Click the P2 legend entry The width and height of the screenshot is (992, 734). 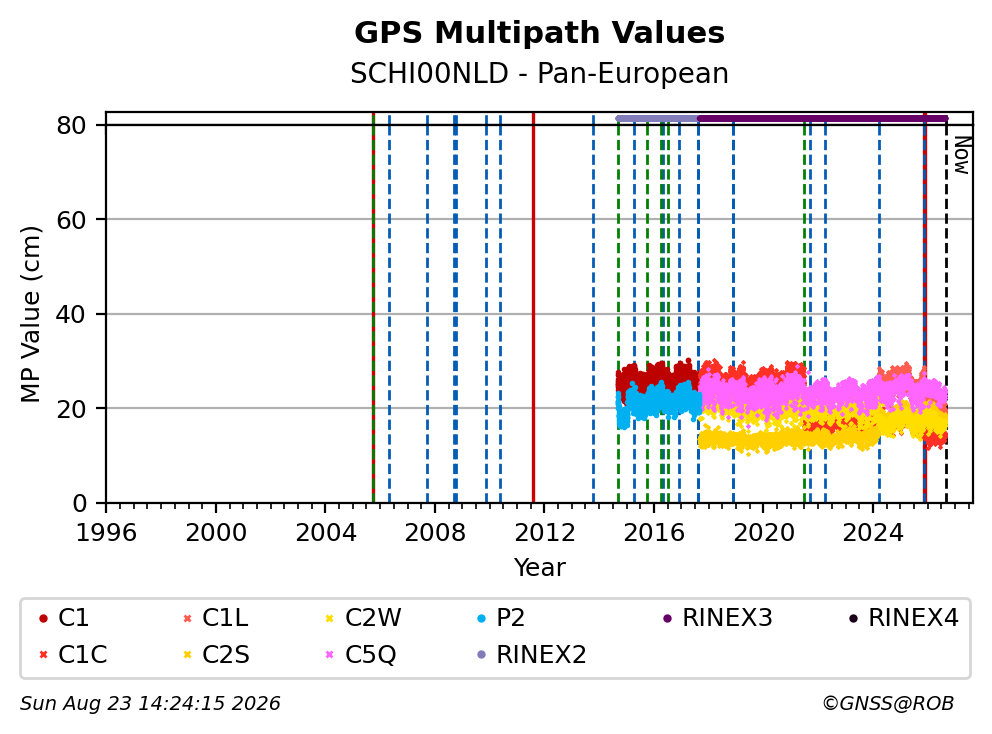[501, 618]
